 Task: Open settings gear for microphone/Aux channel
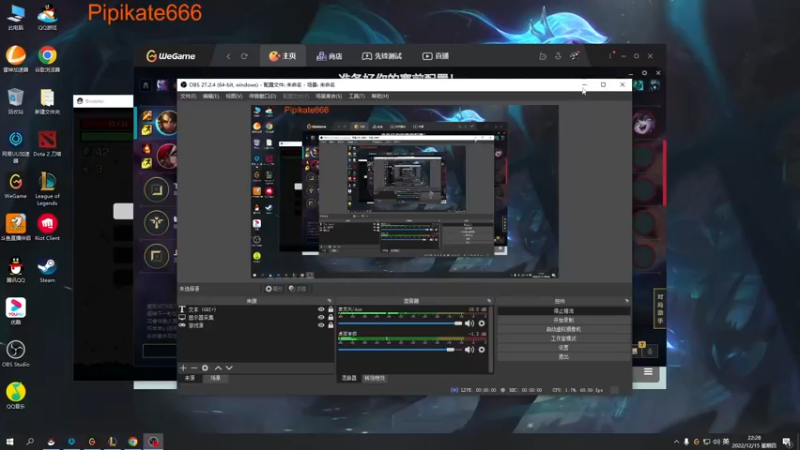pyautogui.click(x=482, y=323)
